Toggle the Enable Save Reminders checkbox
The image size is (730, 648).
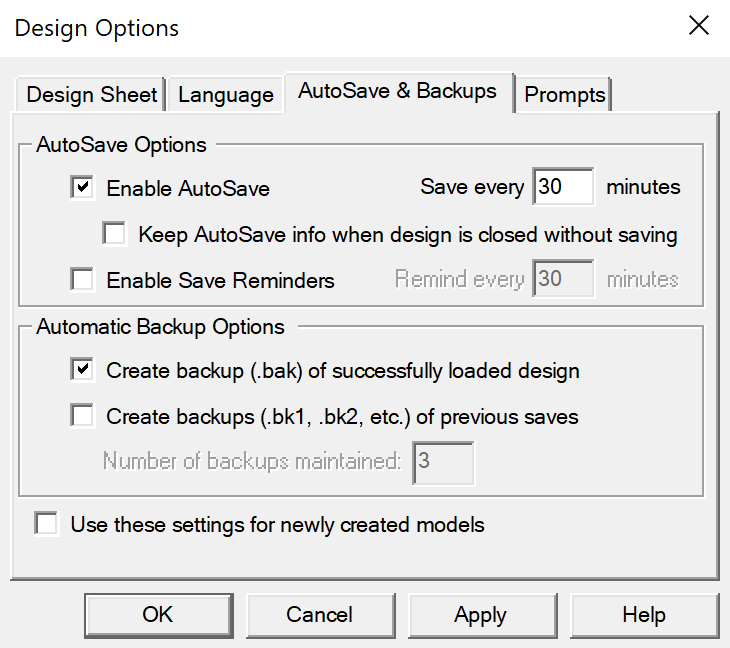coord(82,280)
